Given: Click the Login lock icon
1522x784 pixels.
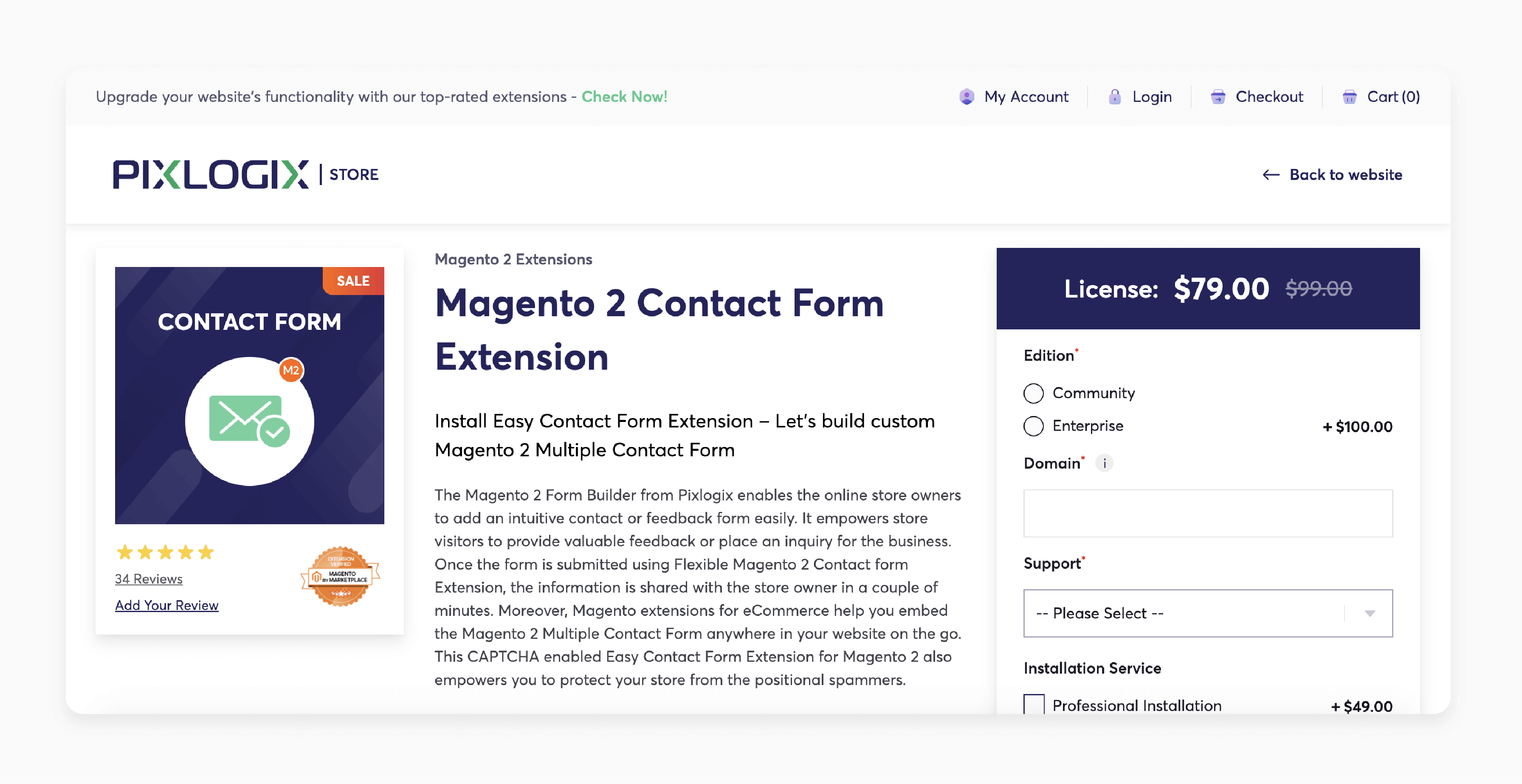Looking at the screenshot, I should 1113,96.
